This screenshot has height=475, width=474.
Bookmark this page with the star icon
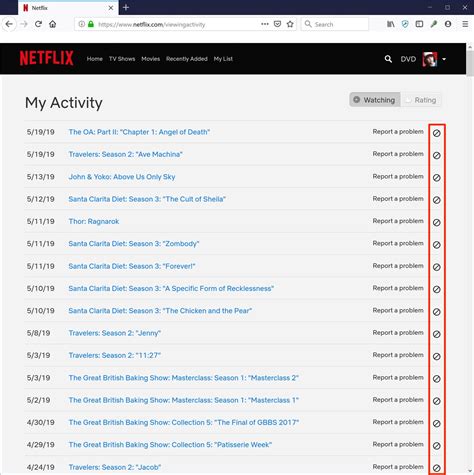(x=290, y=24)
